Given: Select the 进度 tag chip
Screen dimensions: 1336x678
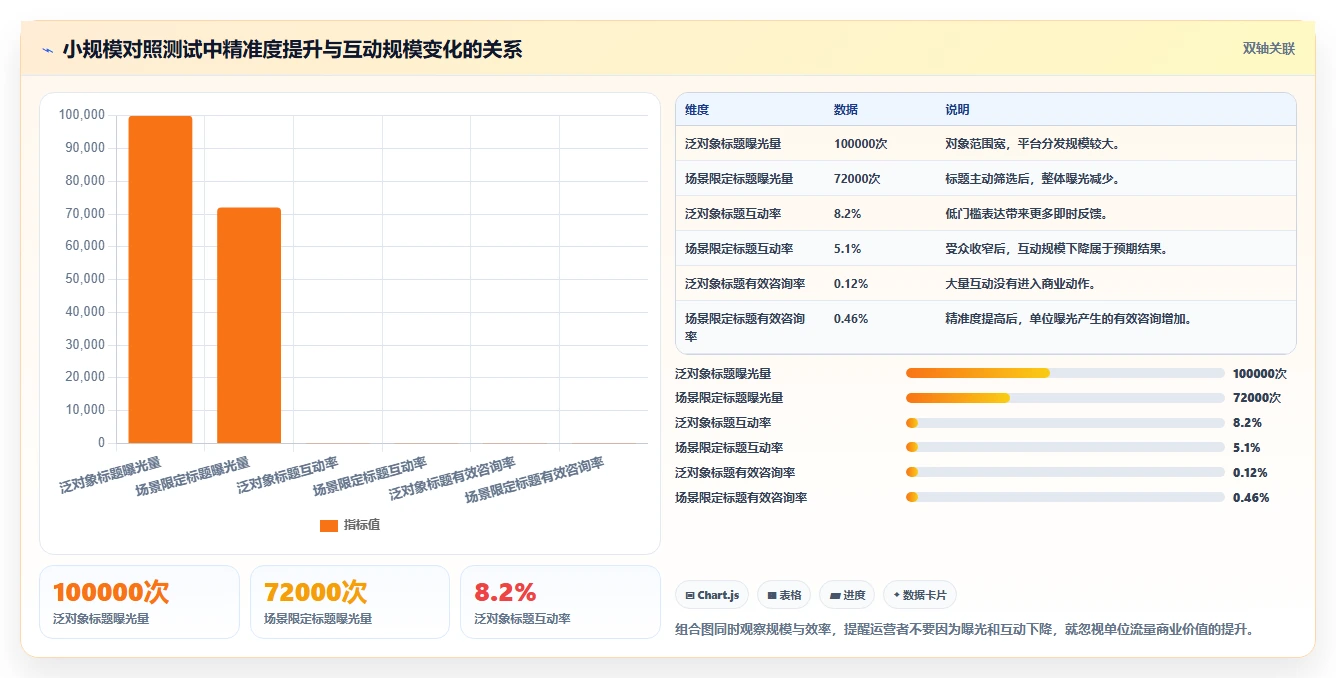Looking at the screenshot, I should 847,595.
